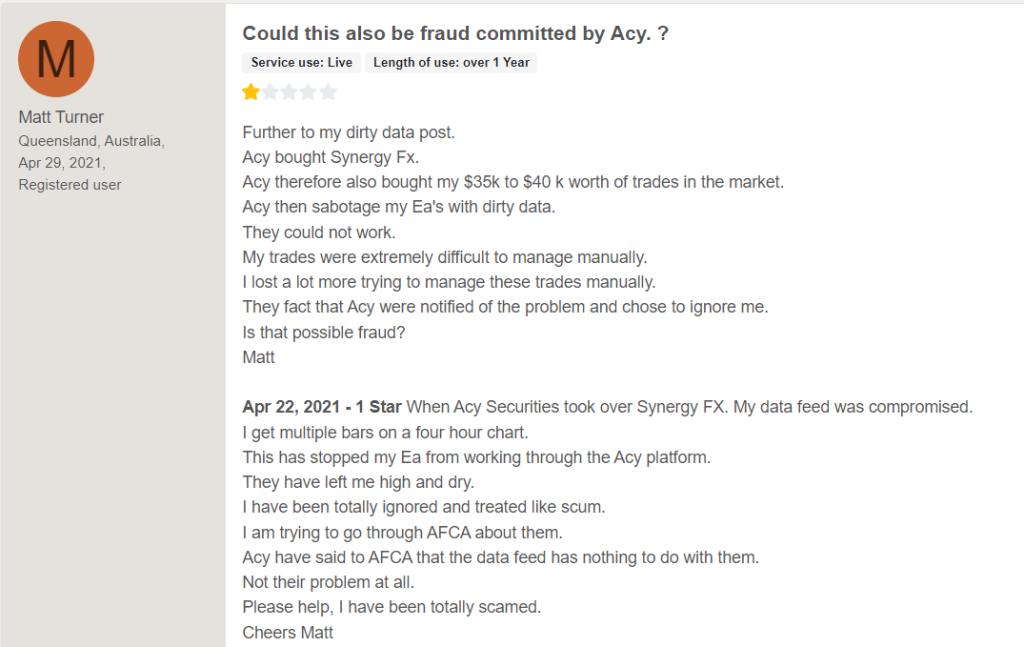Screen dimensions: 1024x647
Task: Click the fourth grey rating star
Action: pyautogui.click(x=309, y=92)
